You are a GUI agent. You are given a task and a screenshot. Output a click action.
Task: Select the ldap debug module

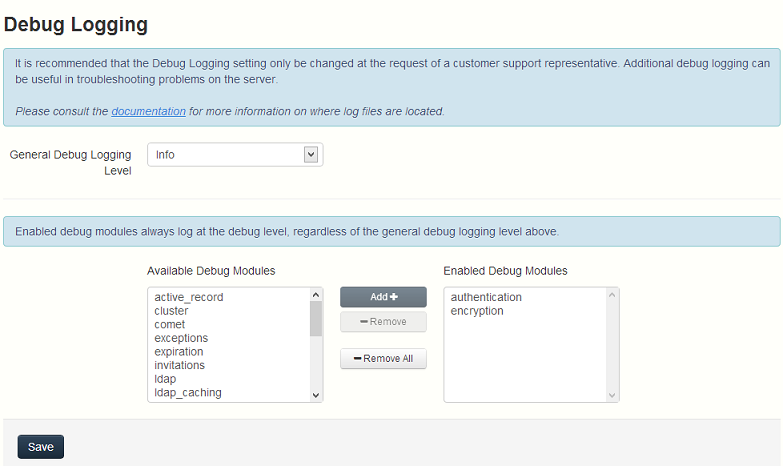[165, 379]
